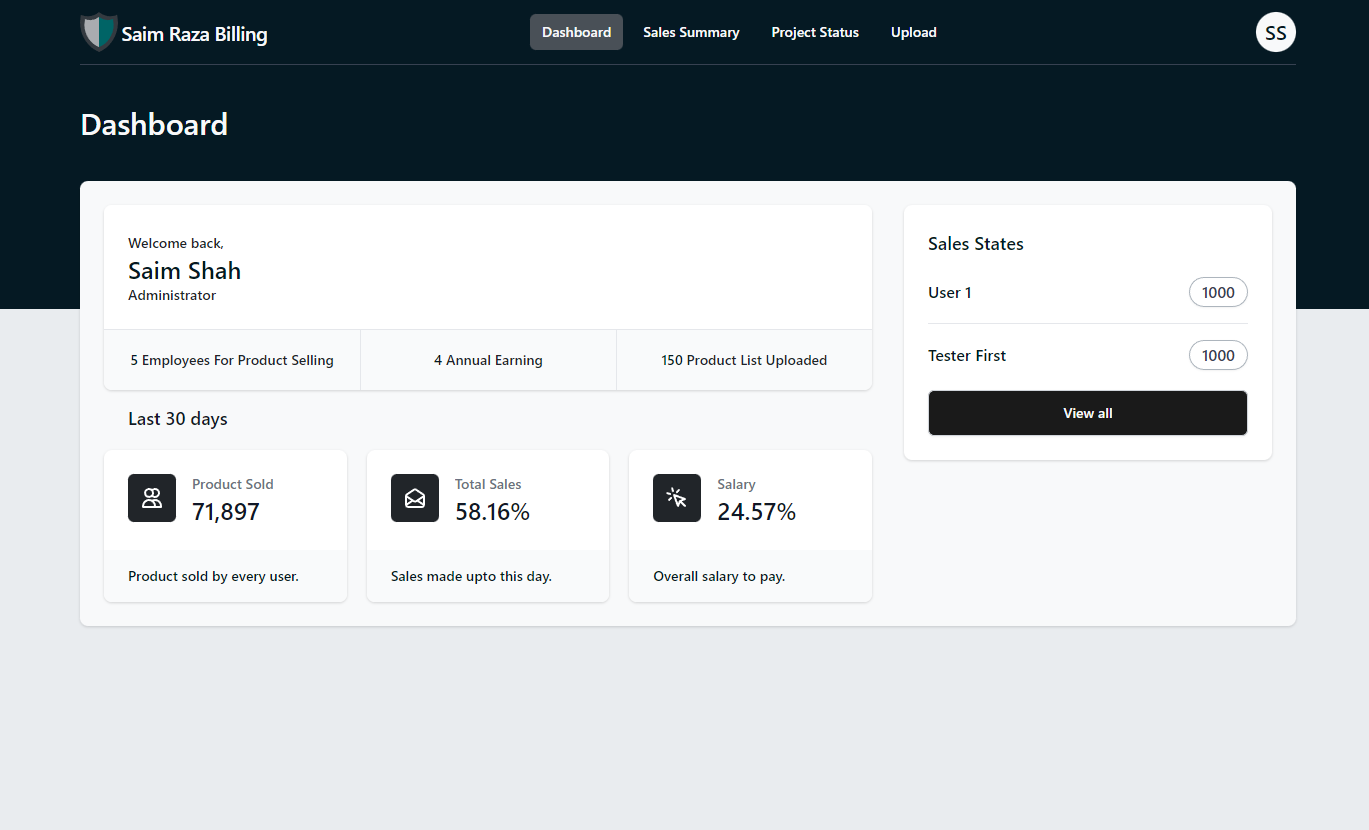Click the Salary card showing 24.57%
Screen dimensions: 1369x830
(750, 525)
